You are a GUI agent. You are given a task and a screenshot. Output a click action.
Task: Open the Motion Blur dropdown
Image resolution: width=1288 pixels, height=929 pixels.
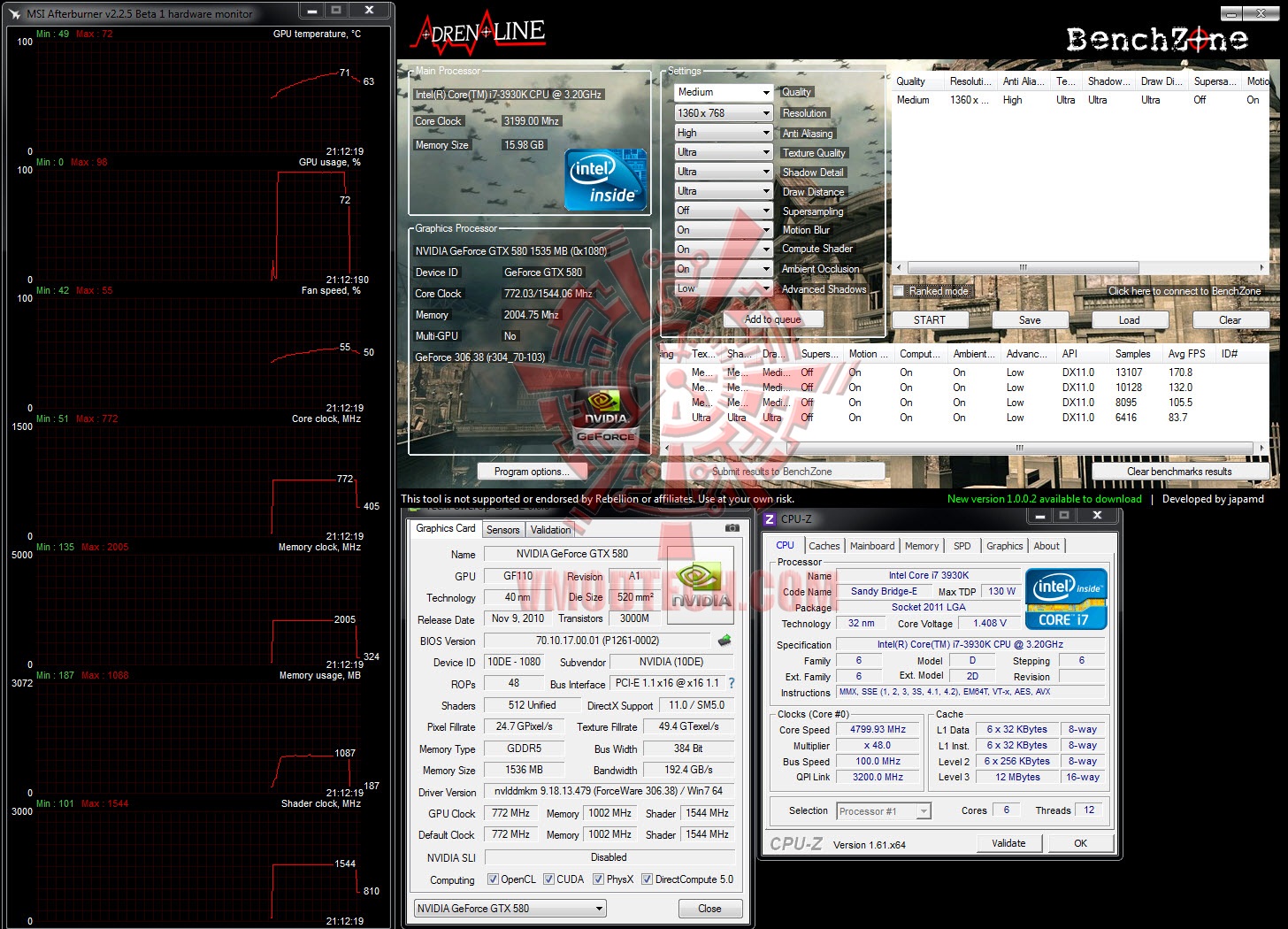click(x=724, y=230)
